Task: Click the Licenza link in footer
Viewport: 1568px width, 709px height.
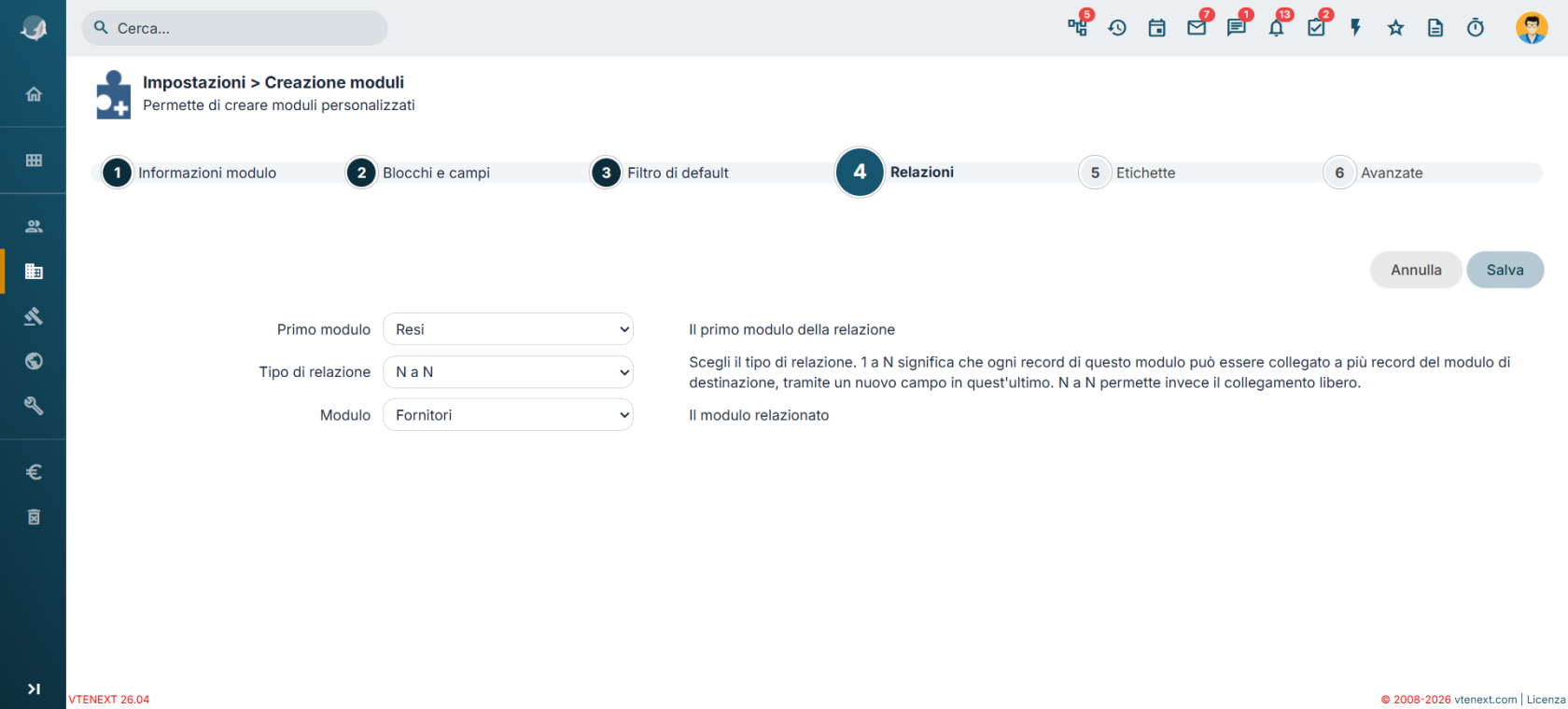Action: click(x=1546, y=700)
